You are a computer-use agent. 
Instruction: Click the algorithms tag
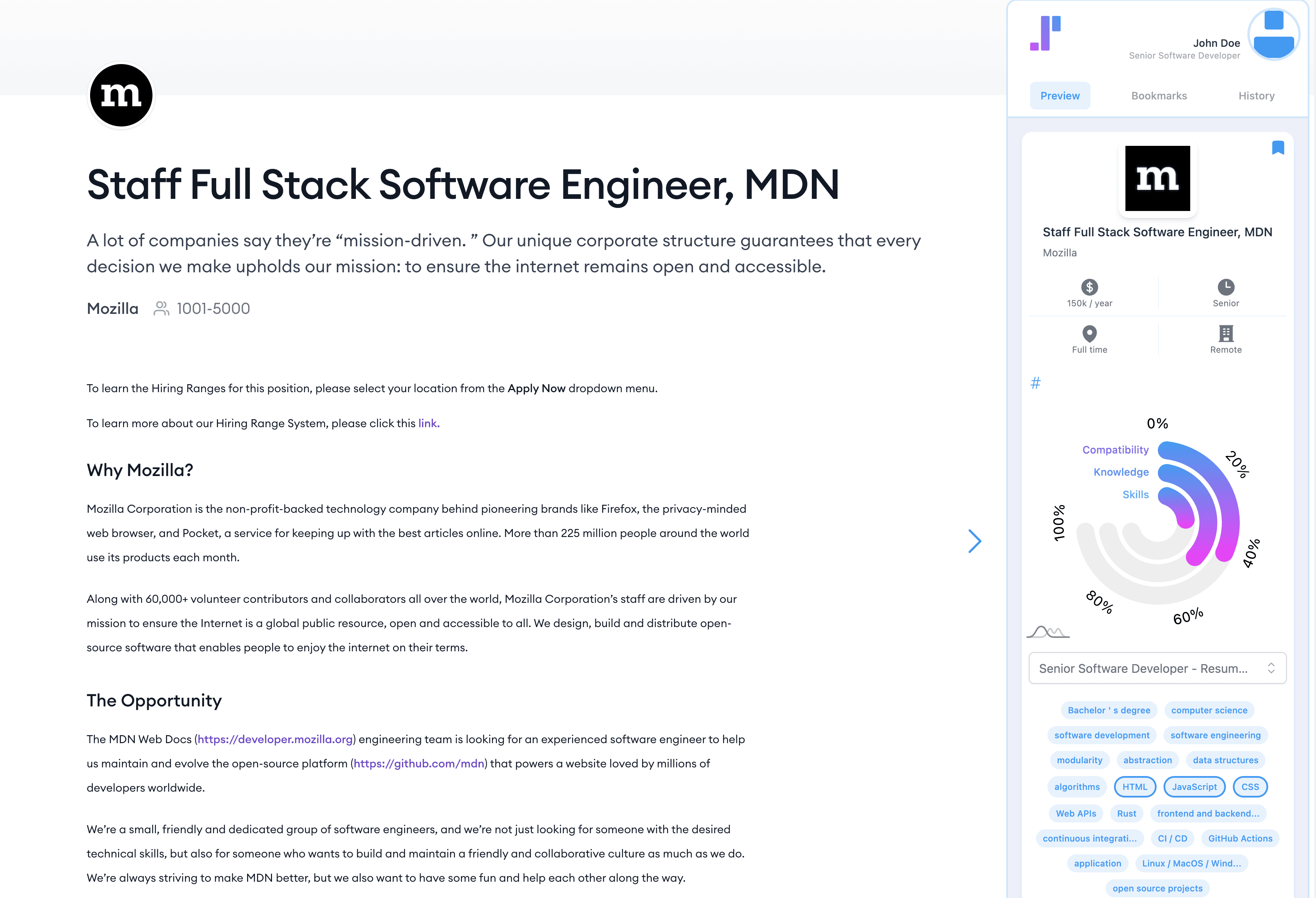1077,787
